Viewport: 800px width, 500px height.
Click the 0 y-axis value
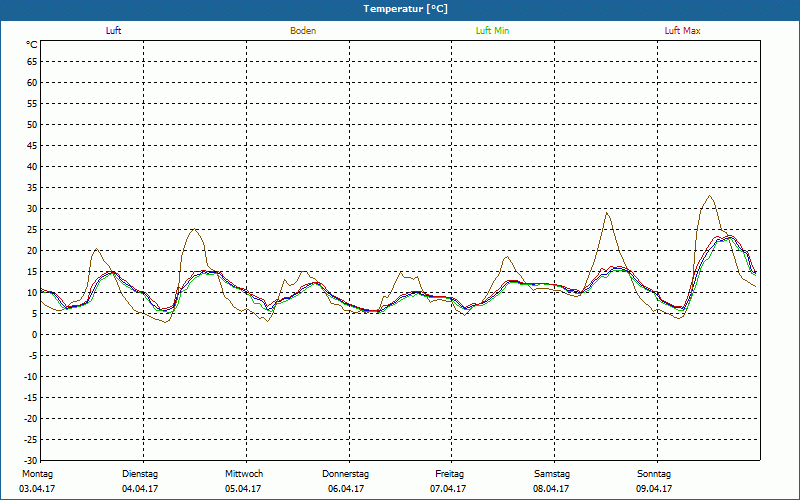pyautogui.click(x=35, y=335)
